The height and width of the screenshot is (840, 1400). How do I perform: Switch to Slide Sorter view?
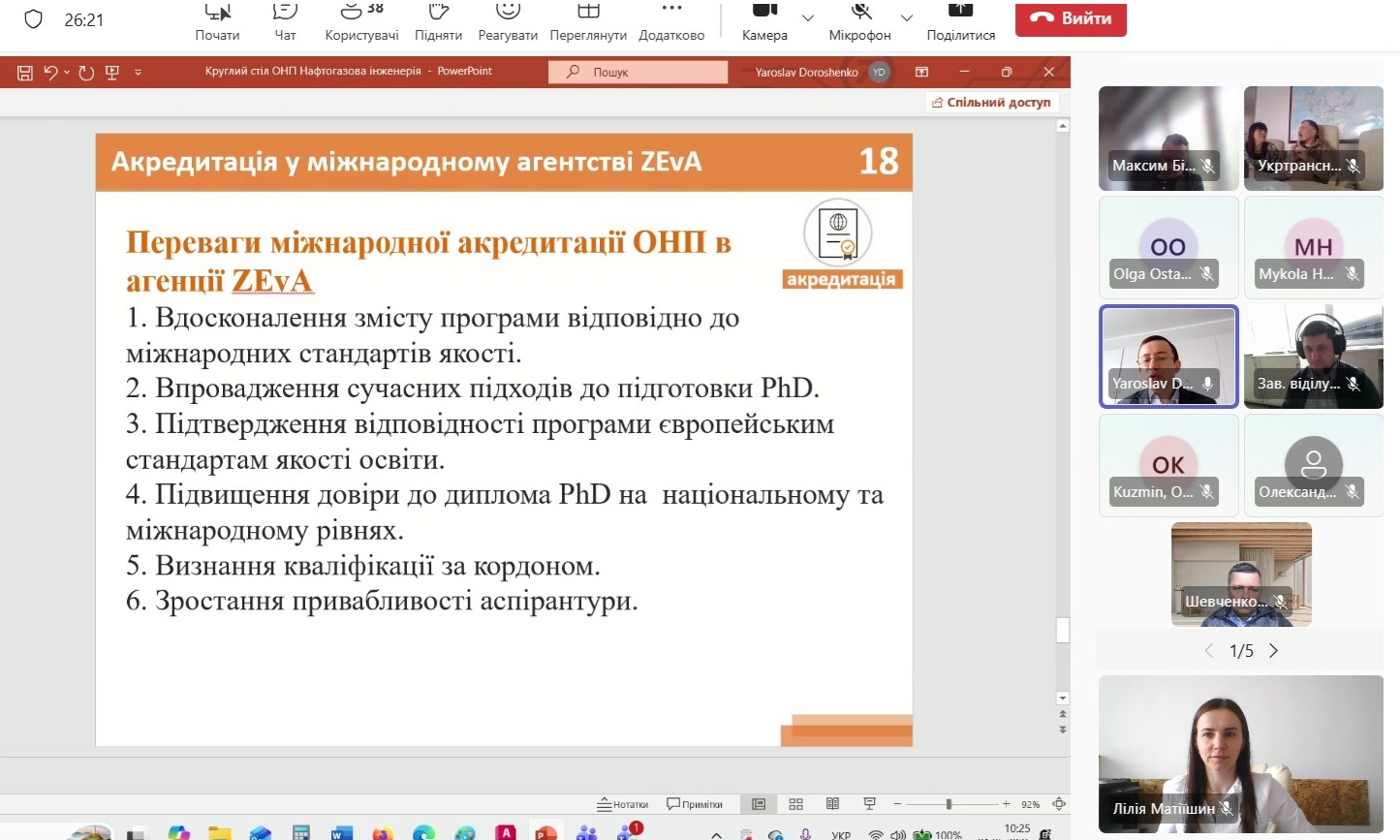click(x=796, y=804)
